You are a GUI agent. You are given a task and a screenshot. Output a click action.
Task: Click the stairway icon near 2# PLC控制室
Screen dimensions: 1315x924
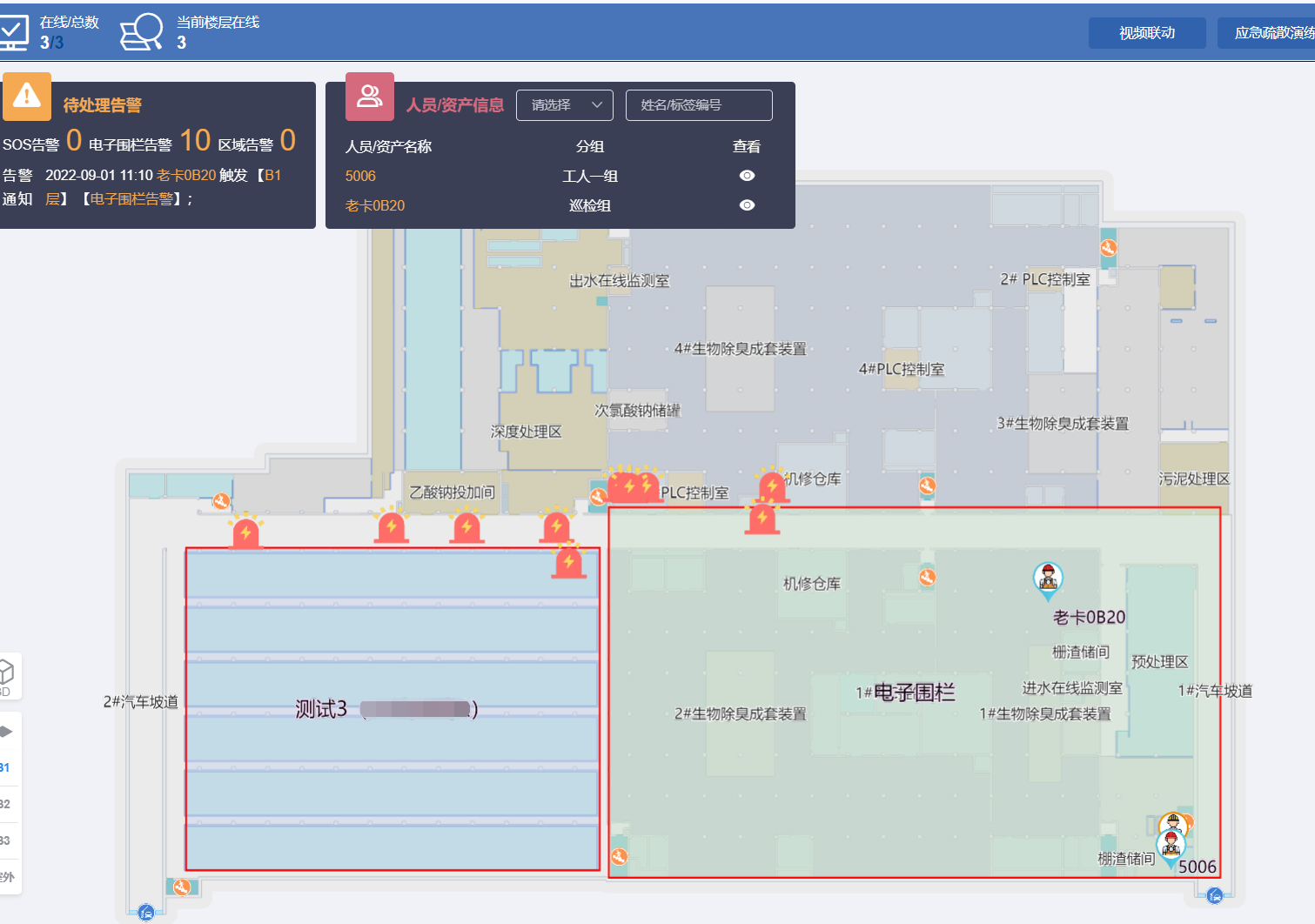1108,248
